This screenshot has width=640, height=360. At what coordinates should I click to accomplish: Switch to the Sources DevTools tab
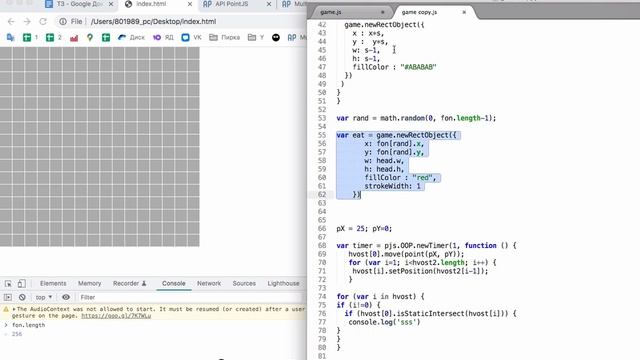tap(244, 283)
